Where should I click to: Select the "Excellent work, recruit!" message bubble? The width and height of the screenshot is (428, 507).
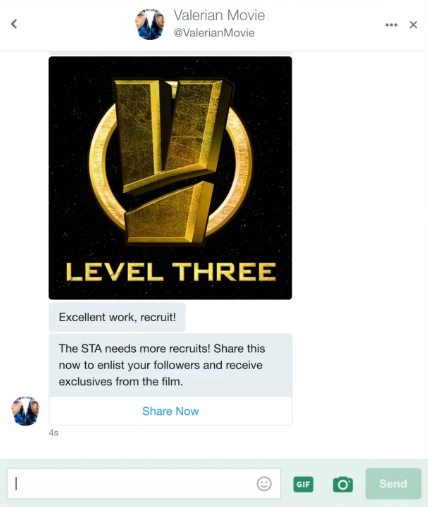(x=117, y=317)
